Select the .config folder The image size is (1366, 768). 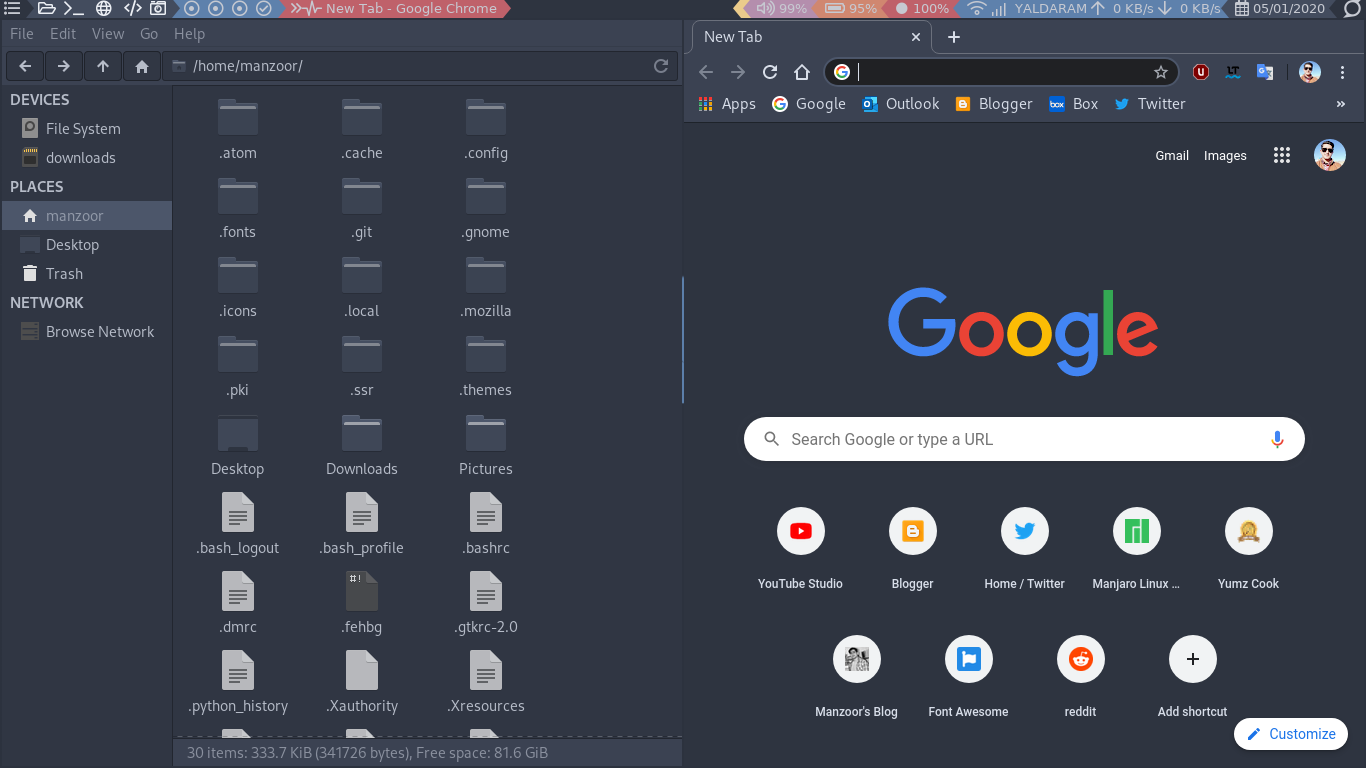486,129
